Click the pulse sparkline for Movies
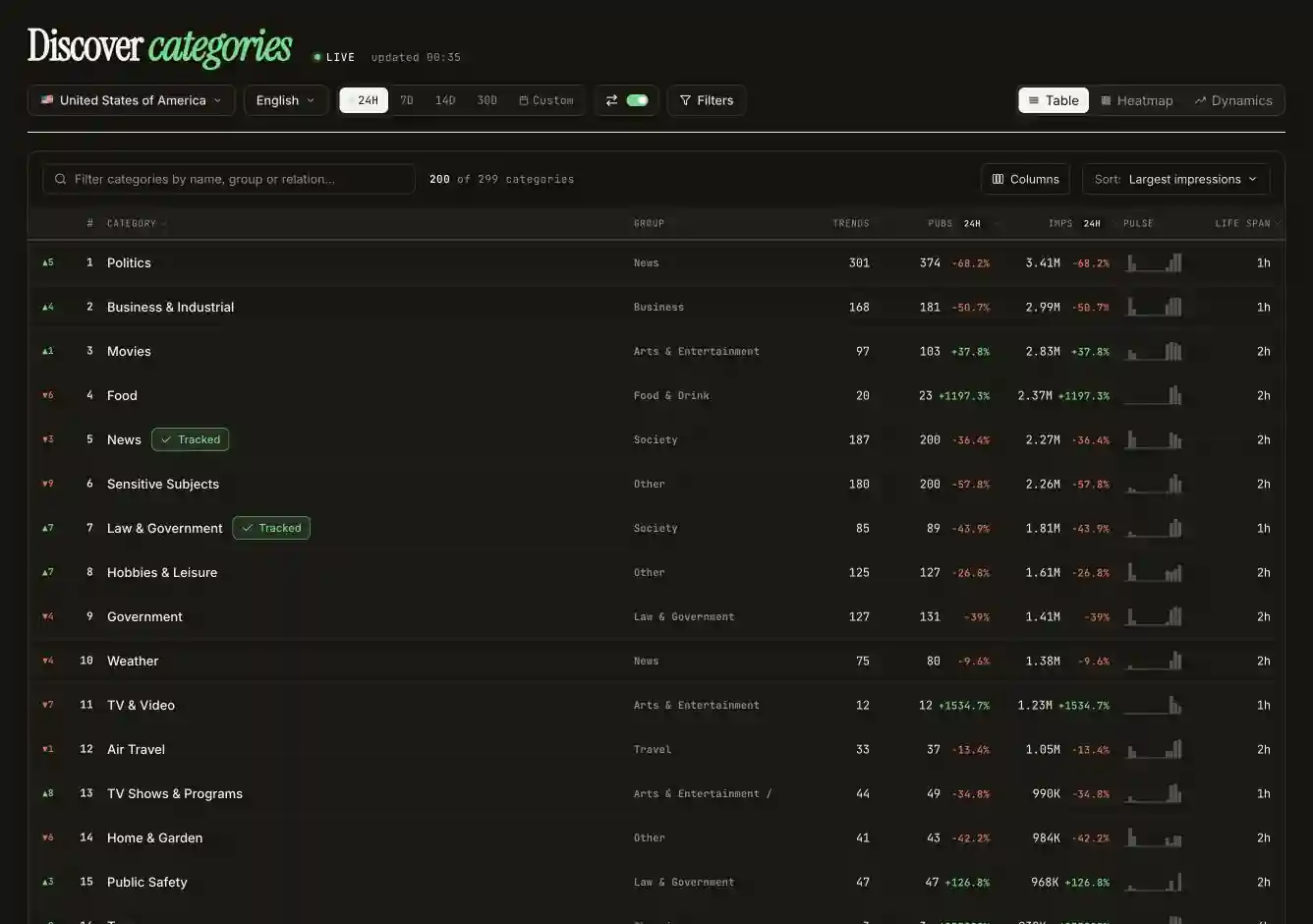Screen dimensions: 1313x924 tap(1153, 351)
